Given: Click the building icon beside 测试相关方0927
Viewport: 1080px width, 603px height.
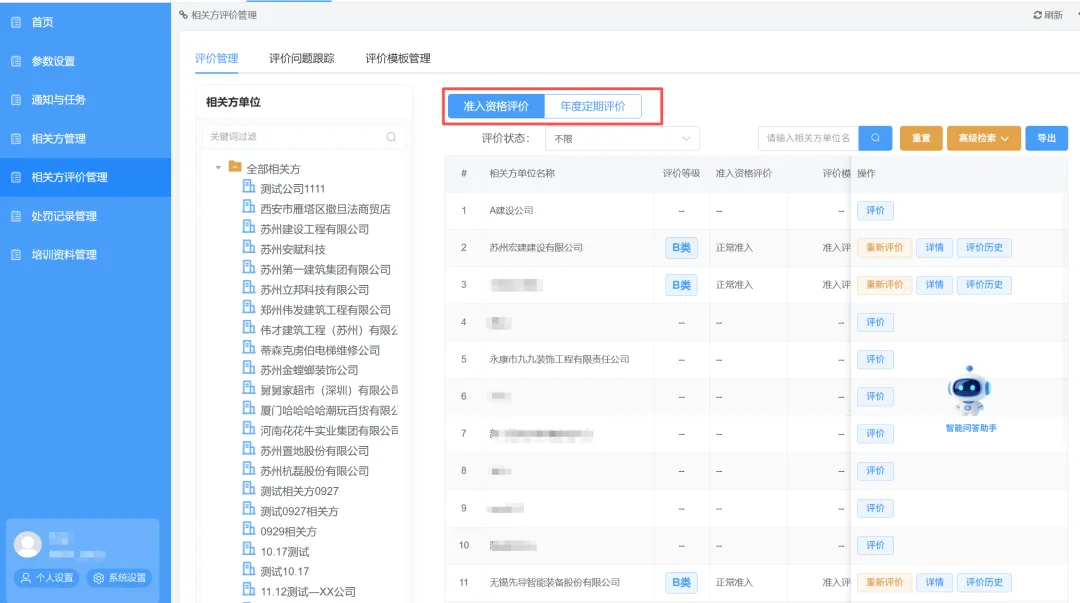Looking at the screenshot, I should tap(249, 489).
